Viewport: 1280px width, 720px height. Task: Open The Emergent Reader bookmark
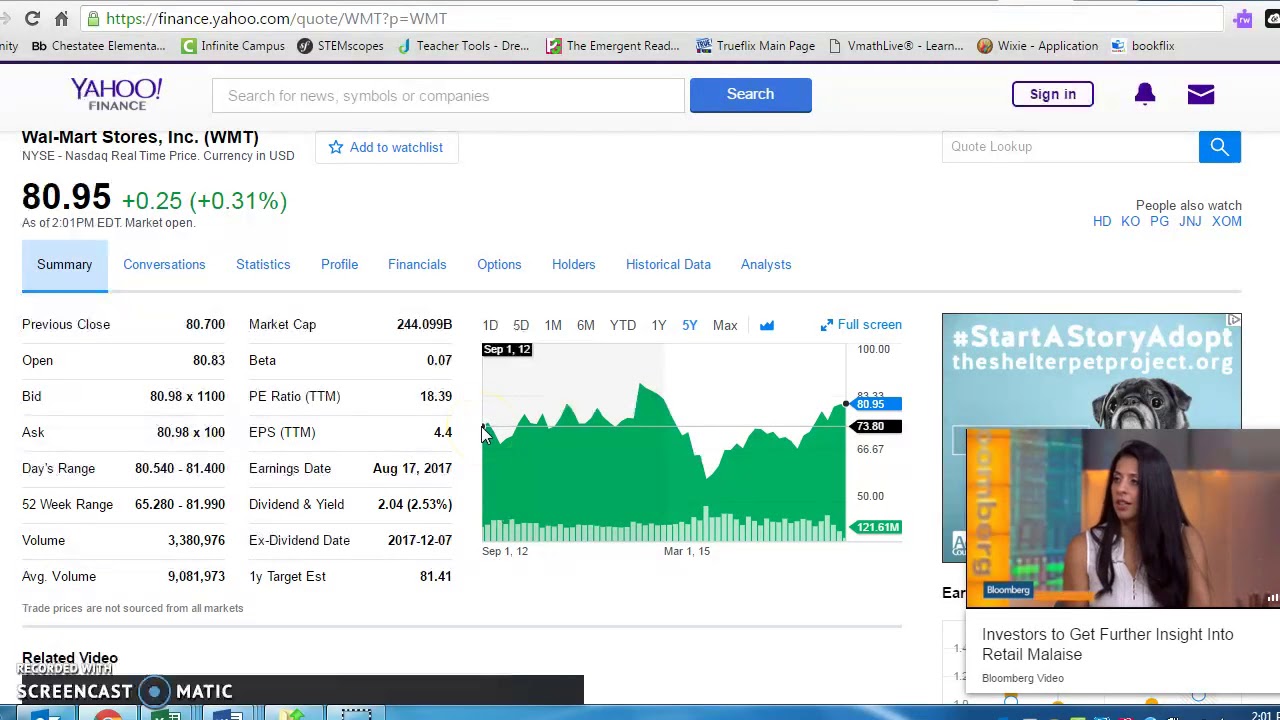pyautogui.click(x=613, y=46)
